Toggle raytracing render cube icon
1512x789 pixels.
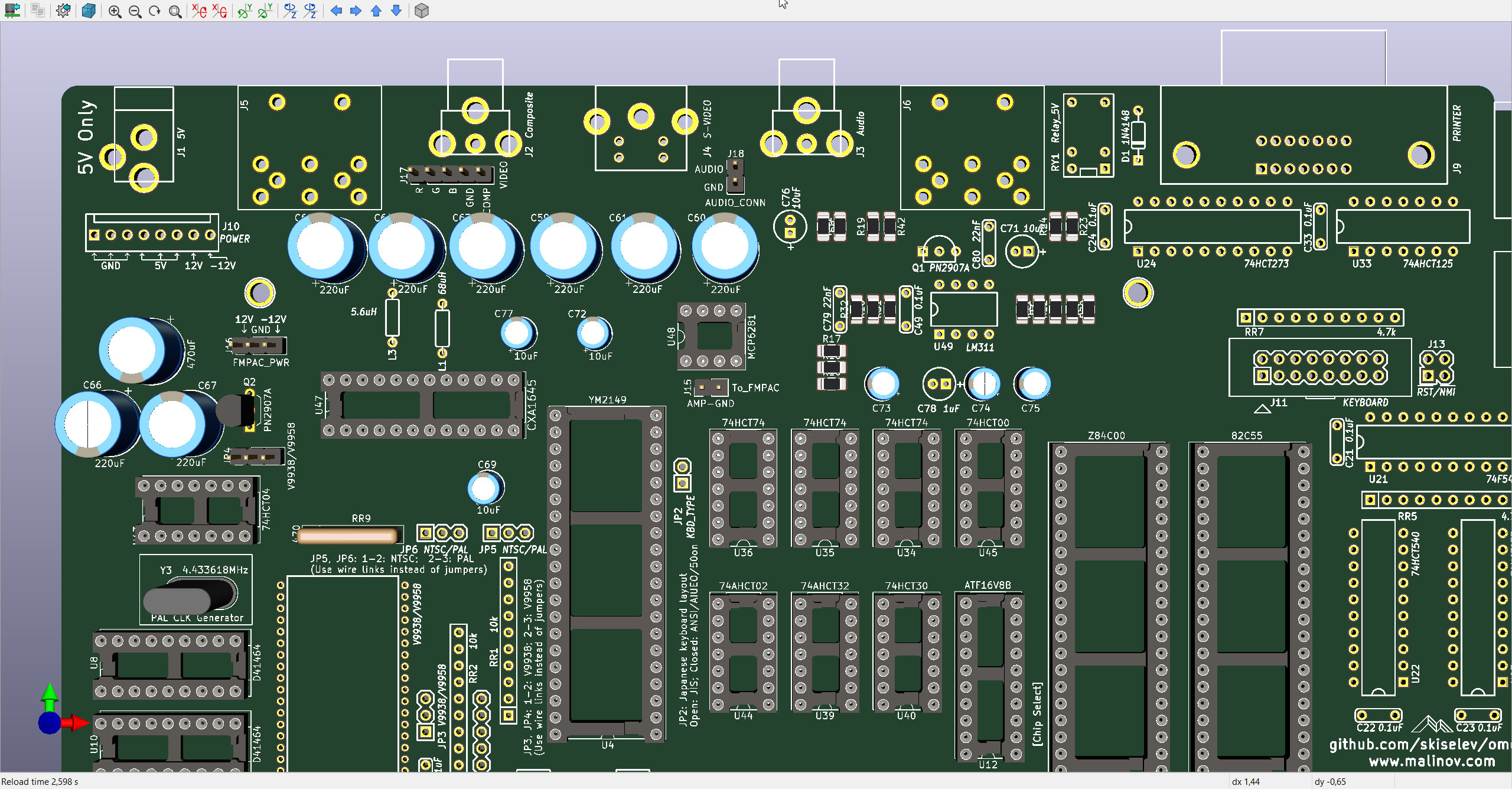tap(89, 11)
